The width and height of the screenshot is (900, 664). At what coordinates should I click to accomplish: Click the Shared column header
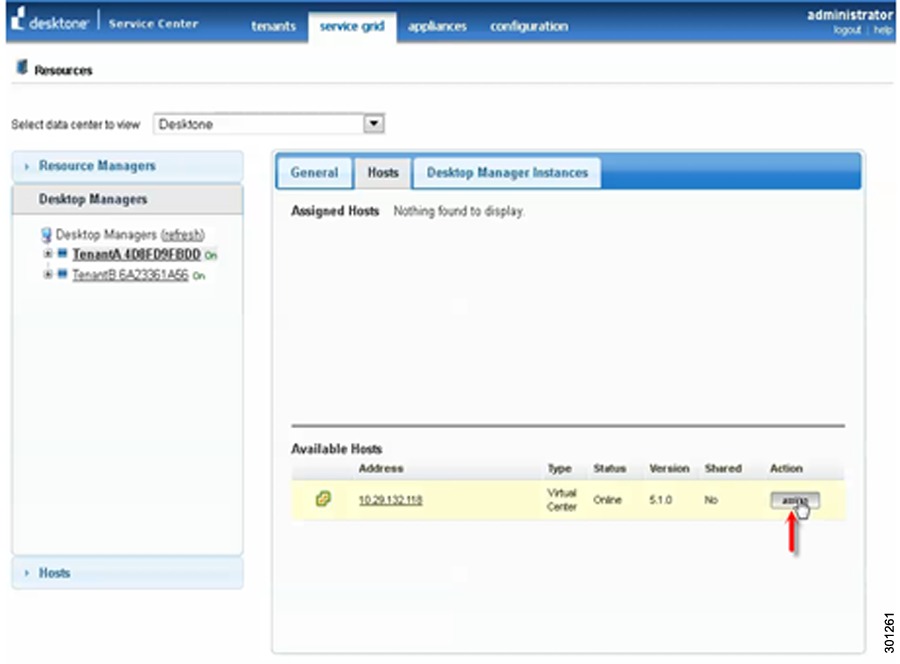pyautogui.click(x=723, y=468)
